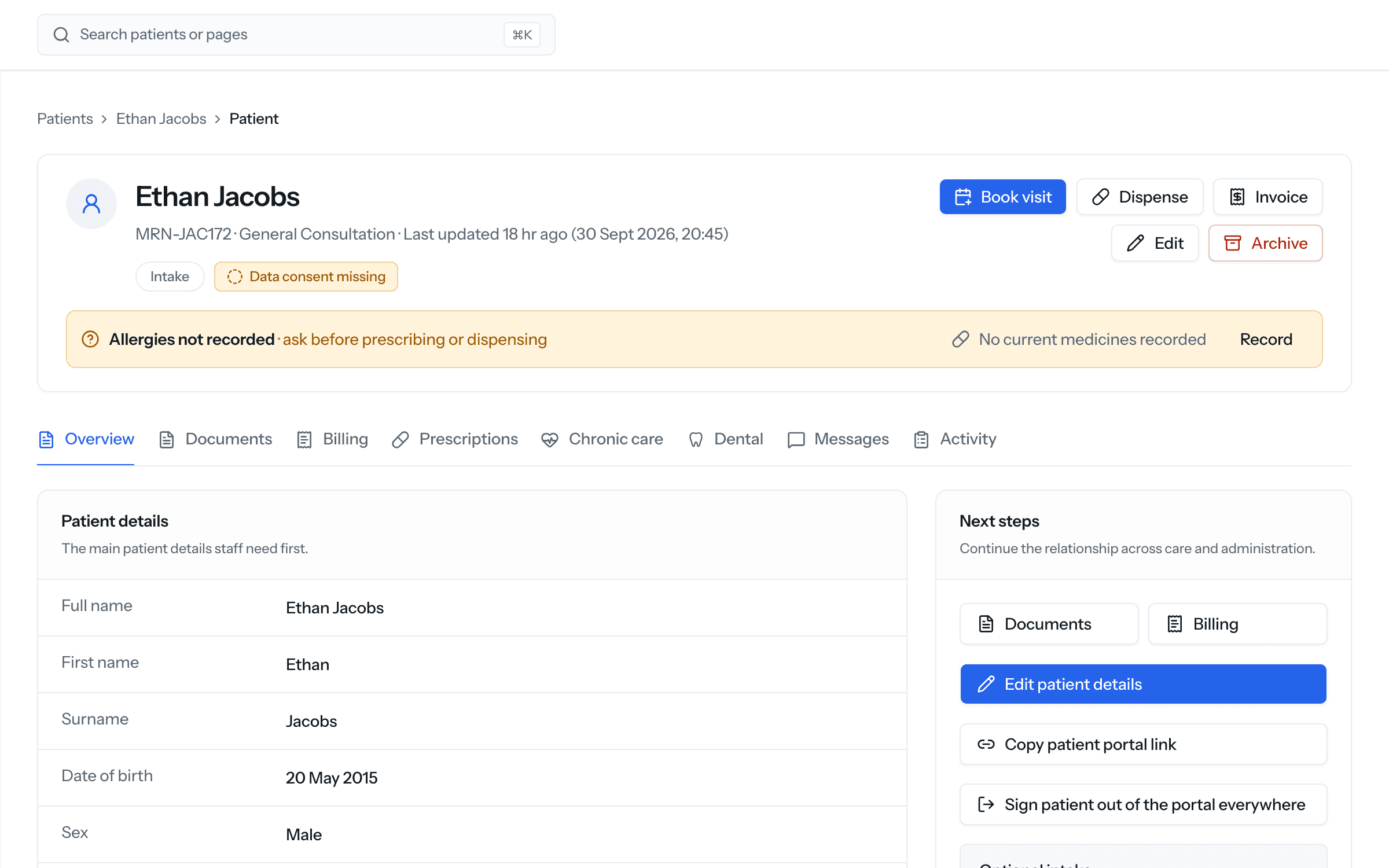Click the Data consent missing badge
Viewport: 1389px width, 868px height.
(306, 277)
